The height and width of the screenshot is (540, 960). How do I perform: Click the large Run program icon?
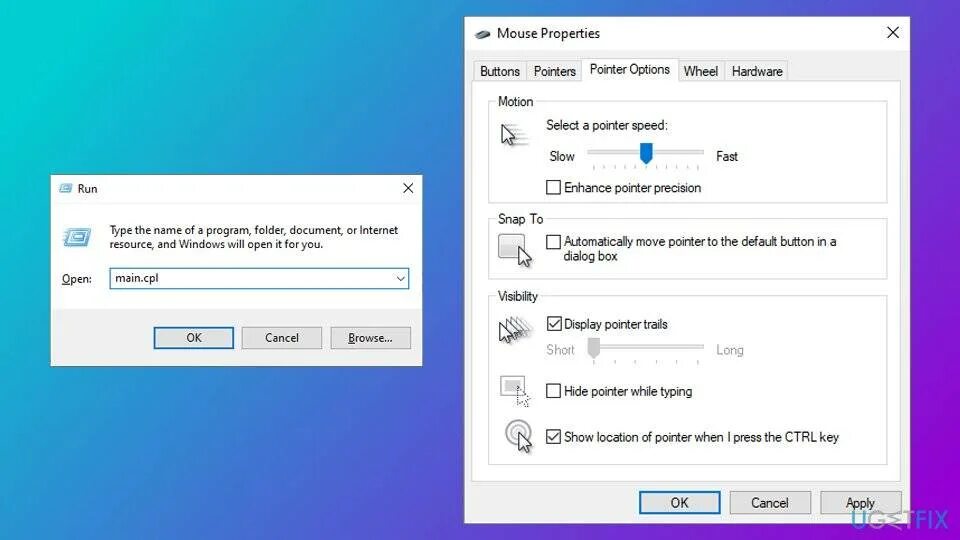[77, 237]
